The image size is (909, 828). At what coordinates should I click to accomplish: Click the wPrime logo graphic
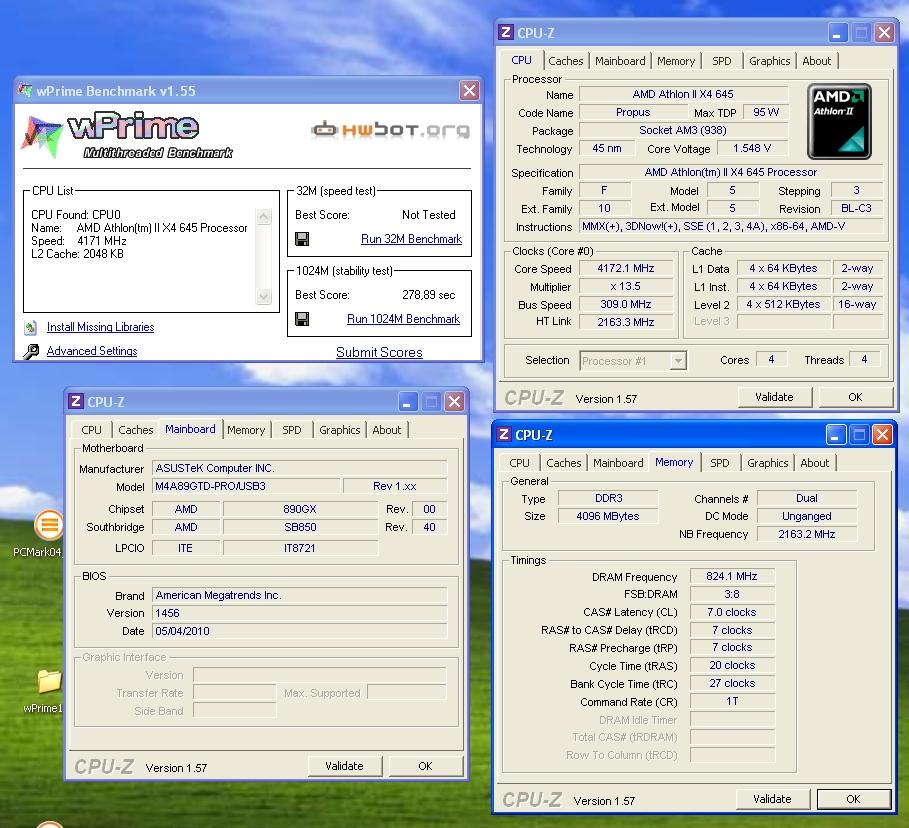[128, 136]
